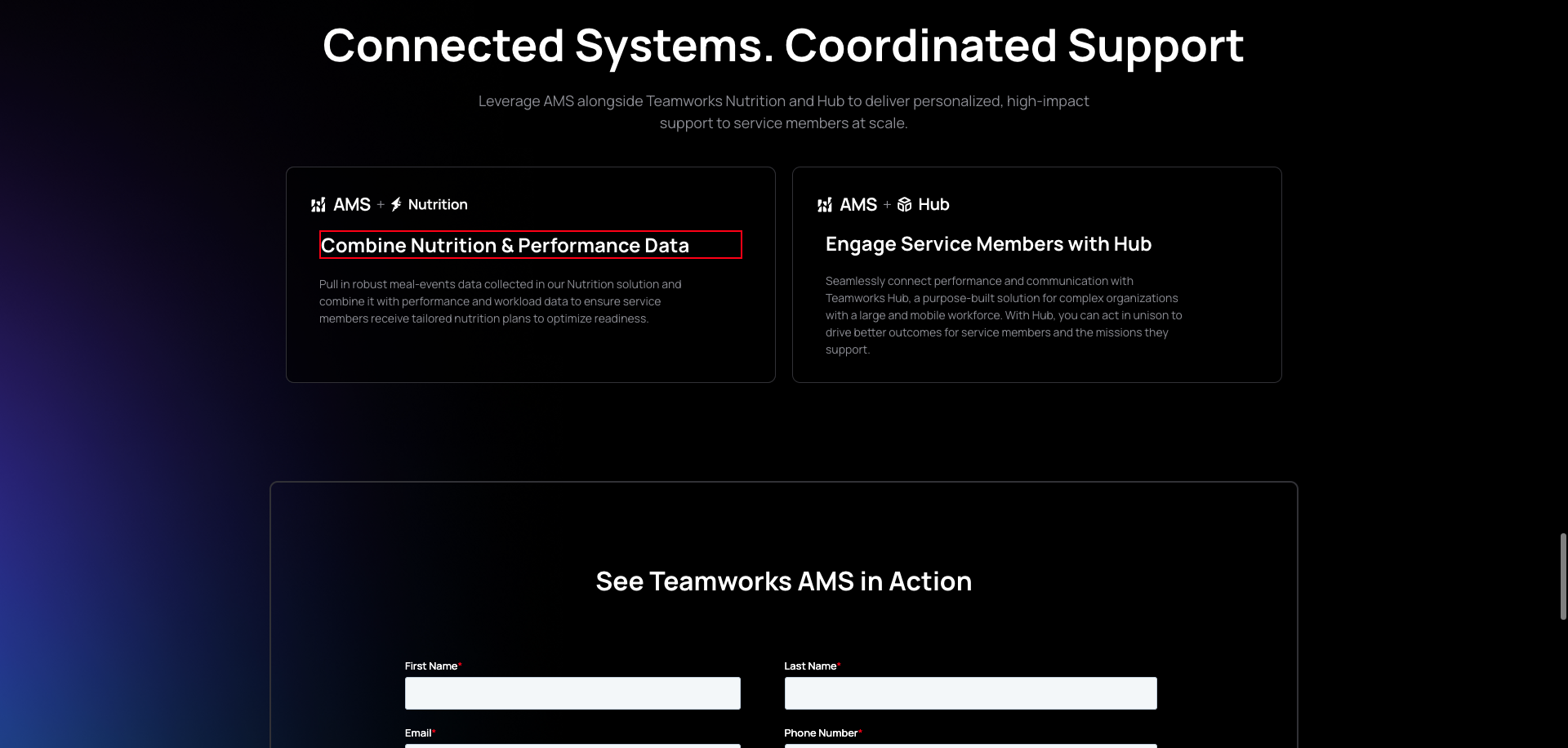Open the Combine Nutrition & Performance Data heading
1568x748 pixels.
pyautogui.click(x=505, y=245)
